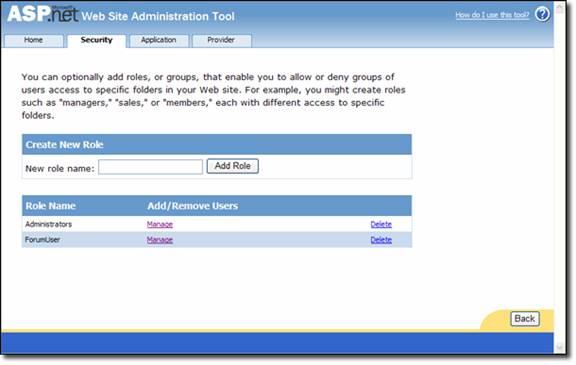Delete the Administrators role
Viewport: 576px width, 365px height.
point(381,224)
